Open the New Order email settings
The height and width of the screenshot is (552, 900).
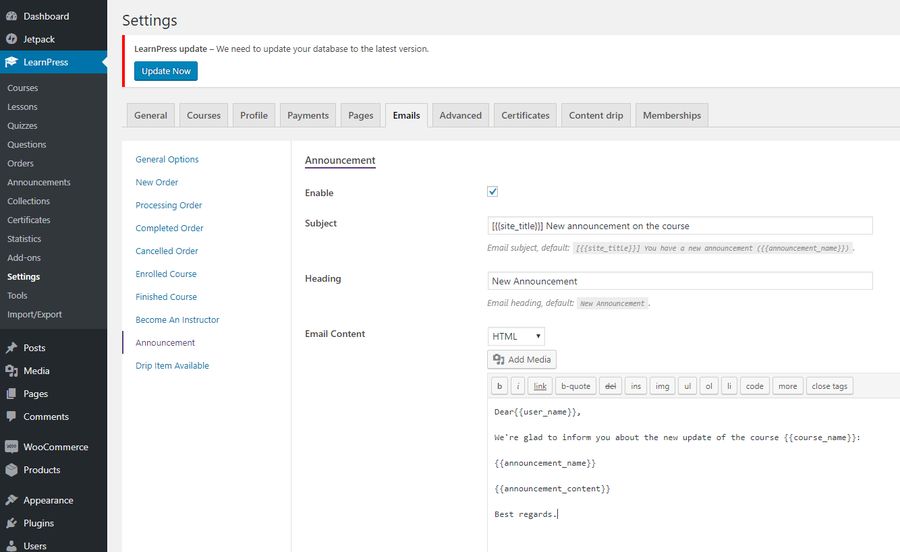(157, 182)
